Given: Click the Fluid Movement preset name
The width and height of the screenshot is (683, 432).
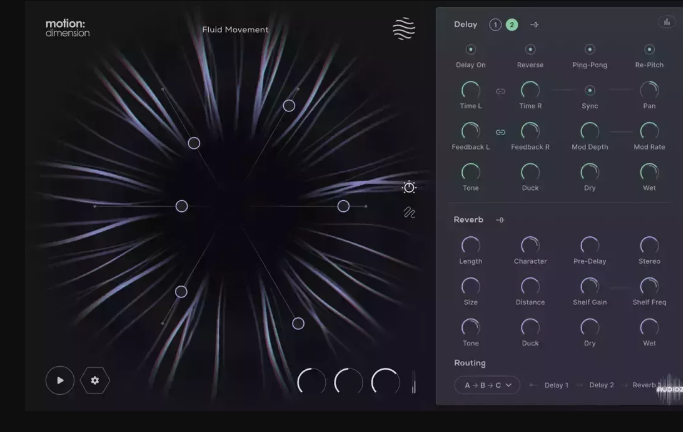Looking at the screenshot, I should [235, 30].
